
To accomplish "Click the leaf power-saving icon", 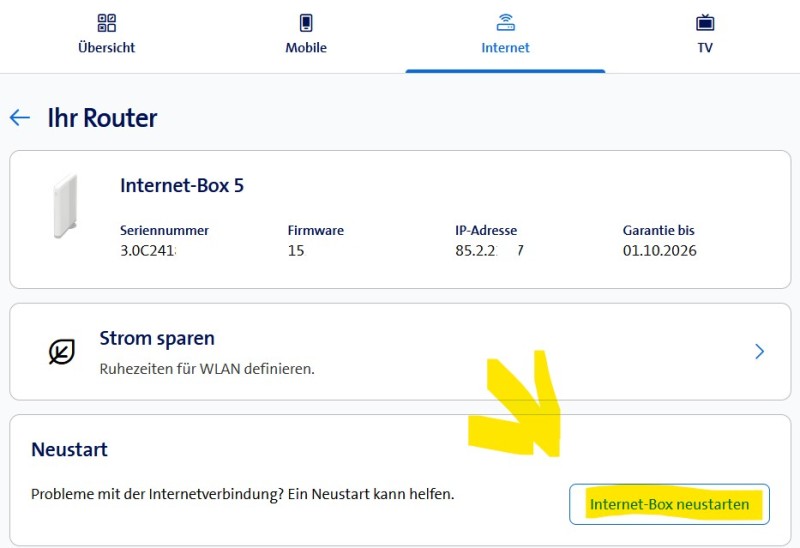I will click(x=62, y=352).
